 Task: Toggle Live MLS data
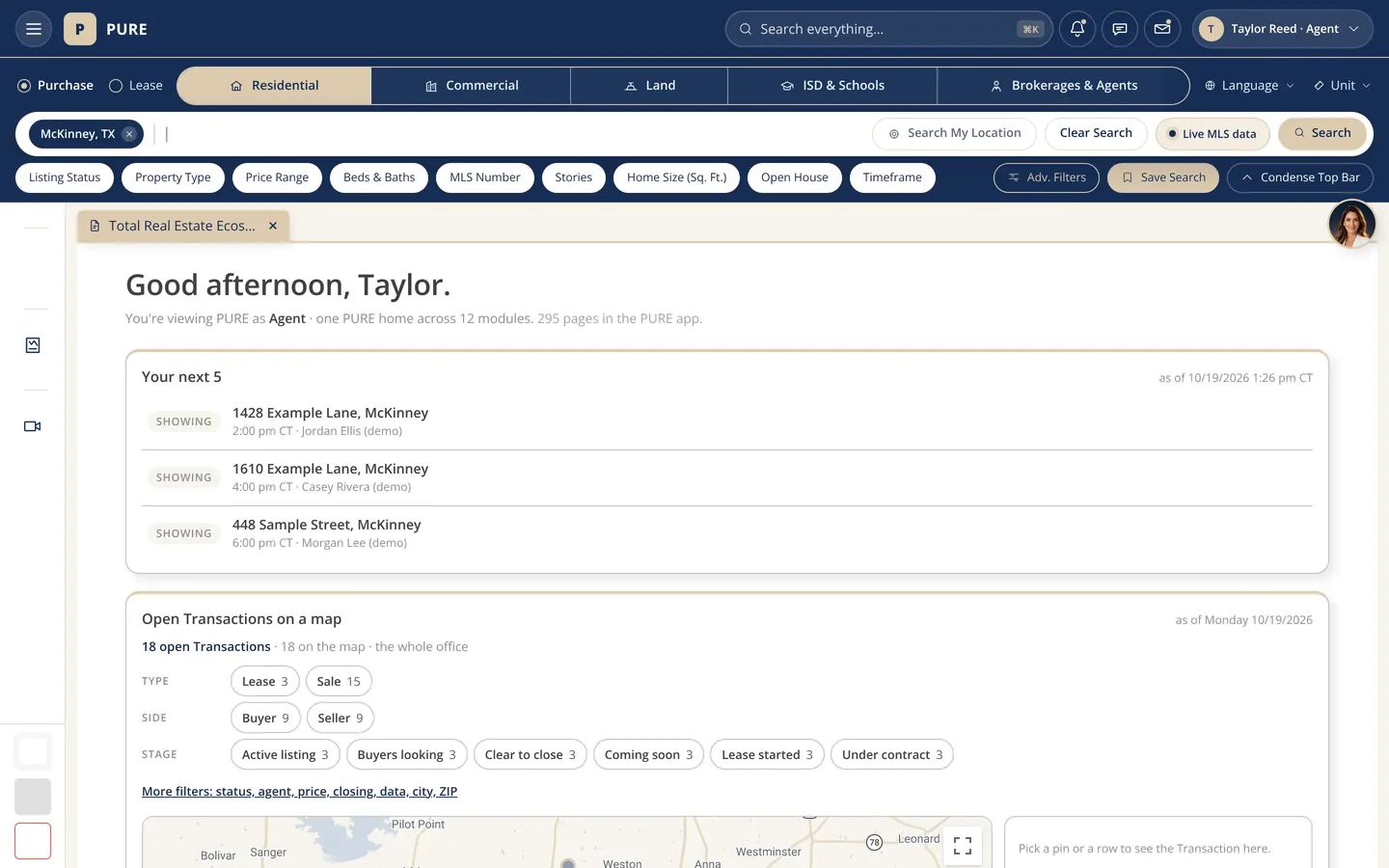click(1212, 134)
